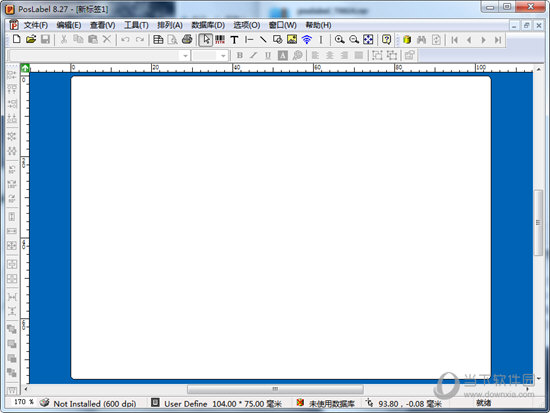Expand the font size dropdown
The width and height of the screenshot is (550, 413).
coord(223,55)
